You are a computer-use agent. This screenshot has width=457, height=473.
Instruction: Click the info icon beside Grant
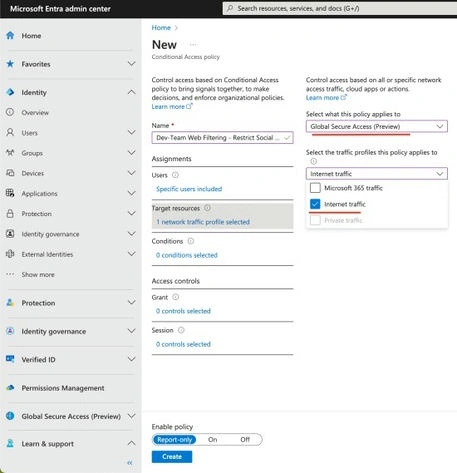tap(176, 297)
